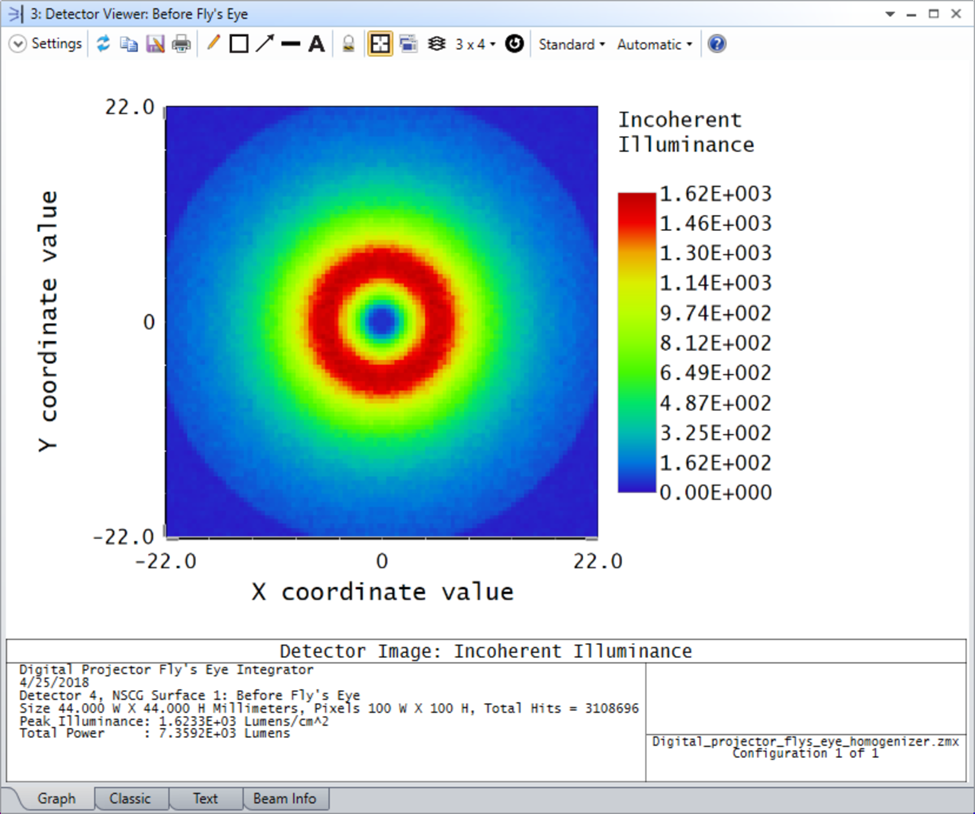Select the text annotation tool
This screenshot has width=975, height=814.
pos(314,43)
